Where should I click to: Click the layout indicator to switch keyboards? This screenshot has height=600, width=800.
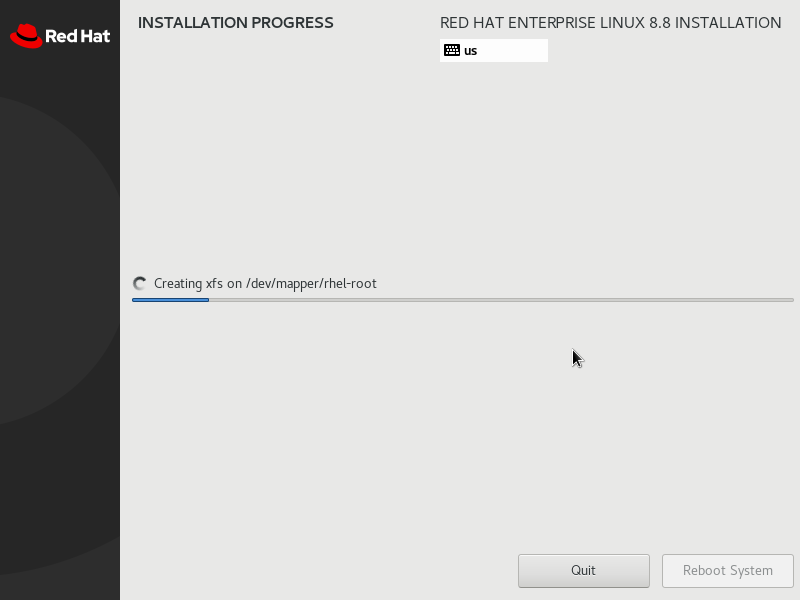click(x=493, y=48)
